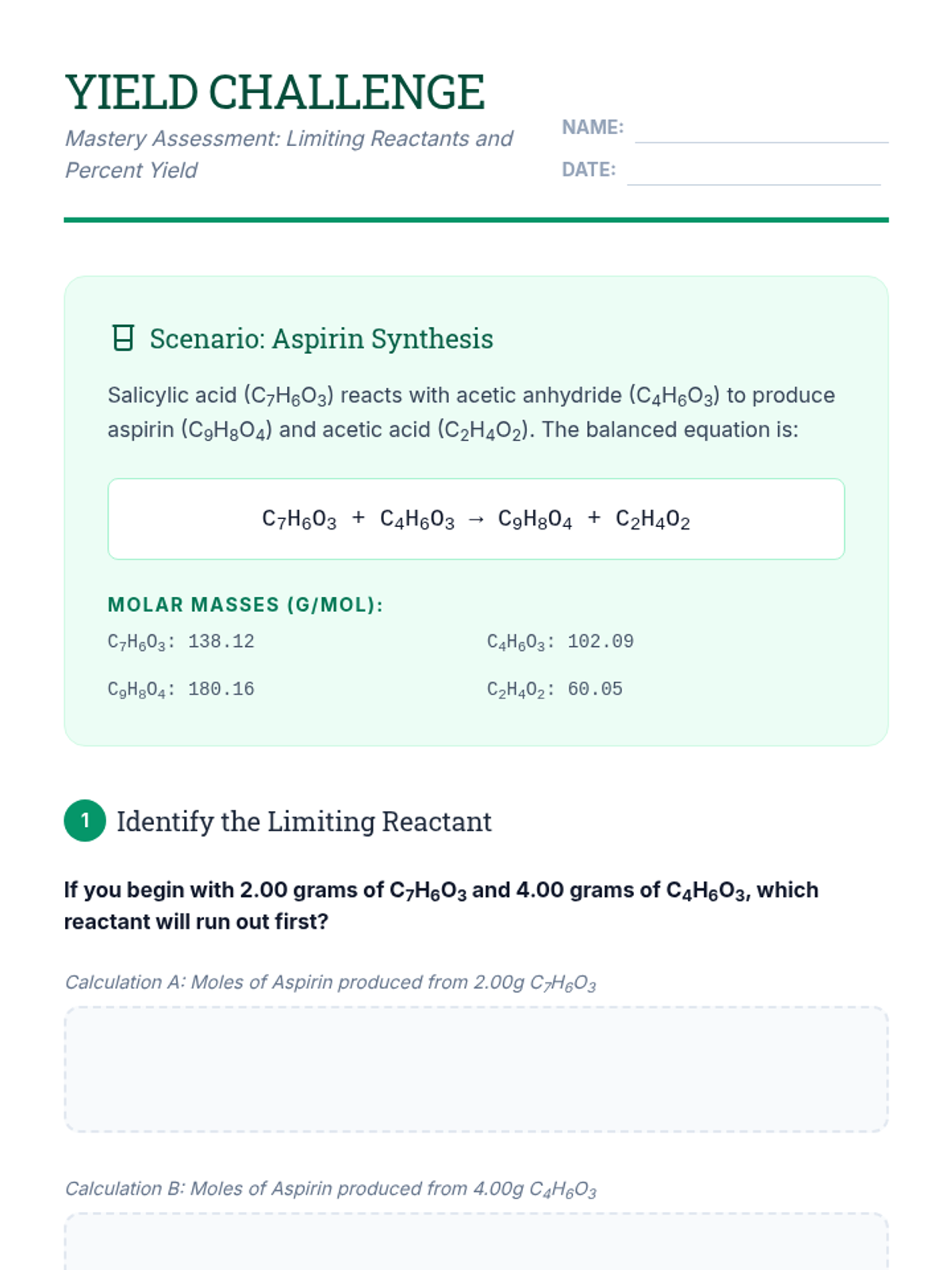This screenshot has width=952, height=1270.
Task: Click inside the Calculation B answer box
Action: (476, 1243)
